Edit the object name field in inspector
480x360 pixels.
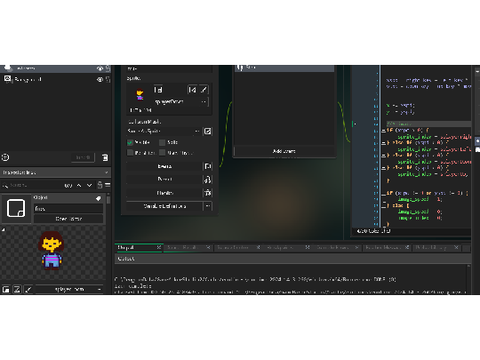tap(68, 209)
